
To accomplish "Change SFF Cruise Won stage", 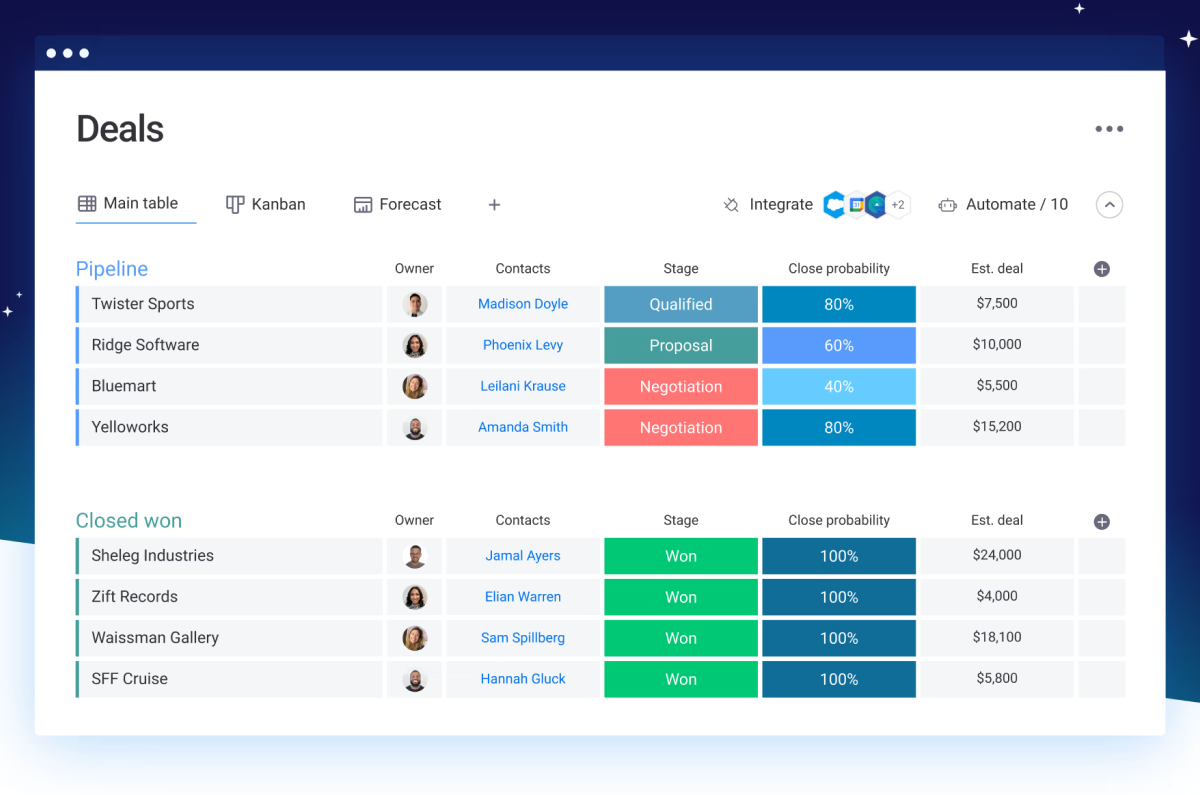I will pyautogui.click(x=681, y=680).
